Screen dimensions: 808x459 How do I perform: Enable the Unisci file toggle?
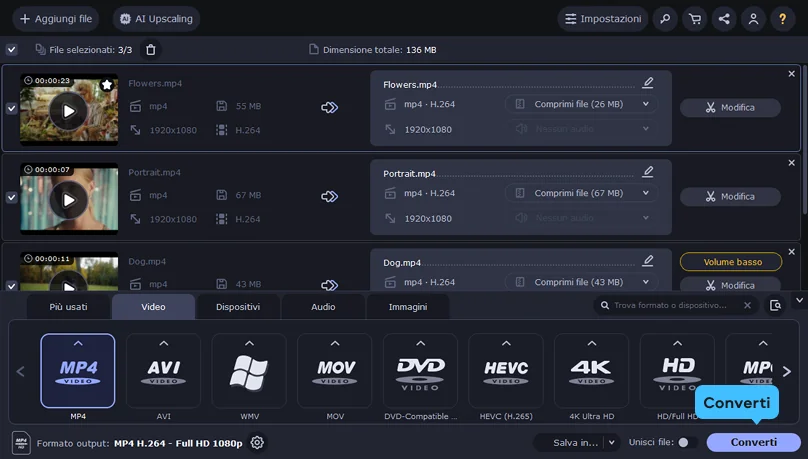coord(687,443)
